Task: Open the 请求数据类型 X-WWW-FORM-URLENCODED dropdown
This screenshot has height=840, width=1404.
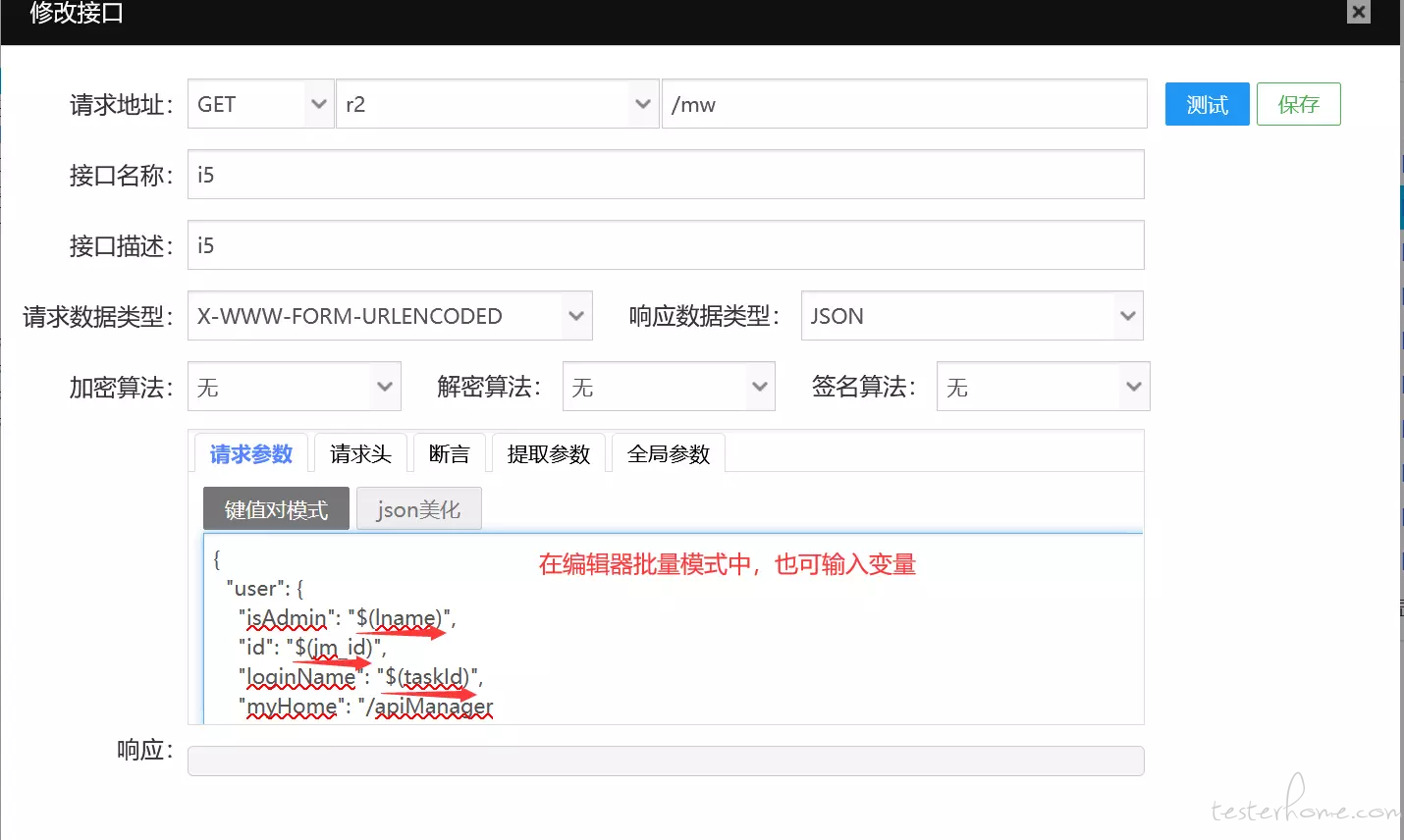Action: coord(390,316)
